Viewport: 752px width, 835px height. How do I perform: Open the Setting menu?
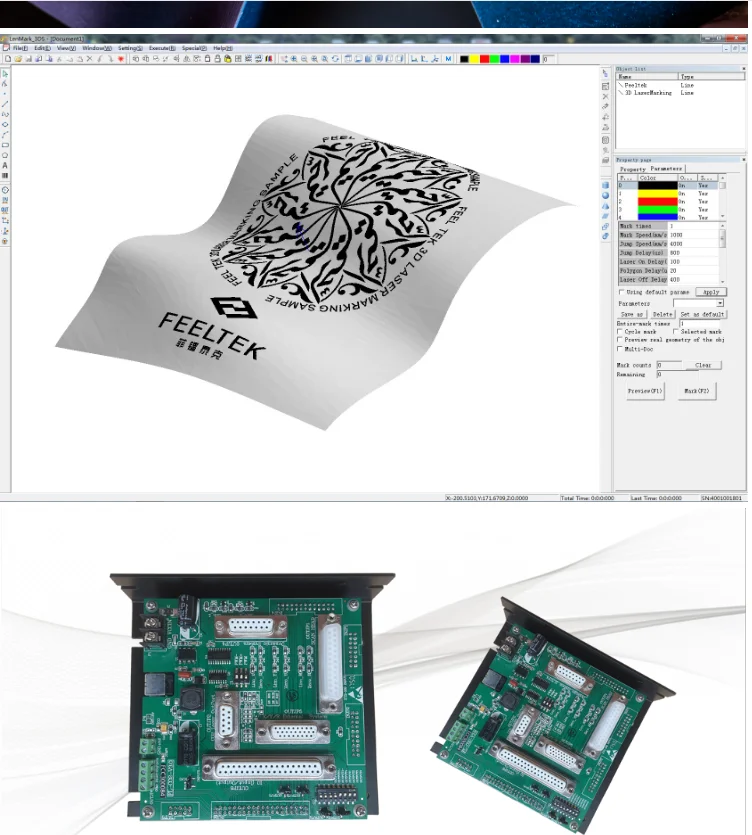click(130, 48)
